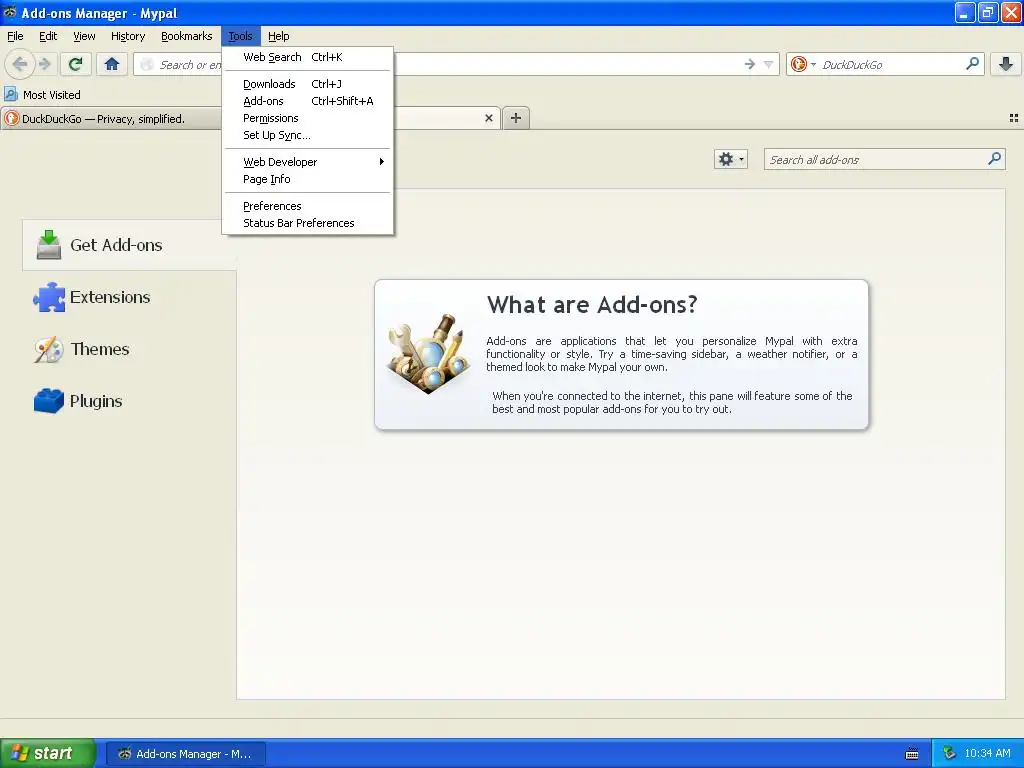
Task: Open the Extensions category
Action: 129,297
